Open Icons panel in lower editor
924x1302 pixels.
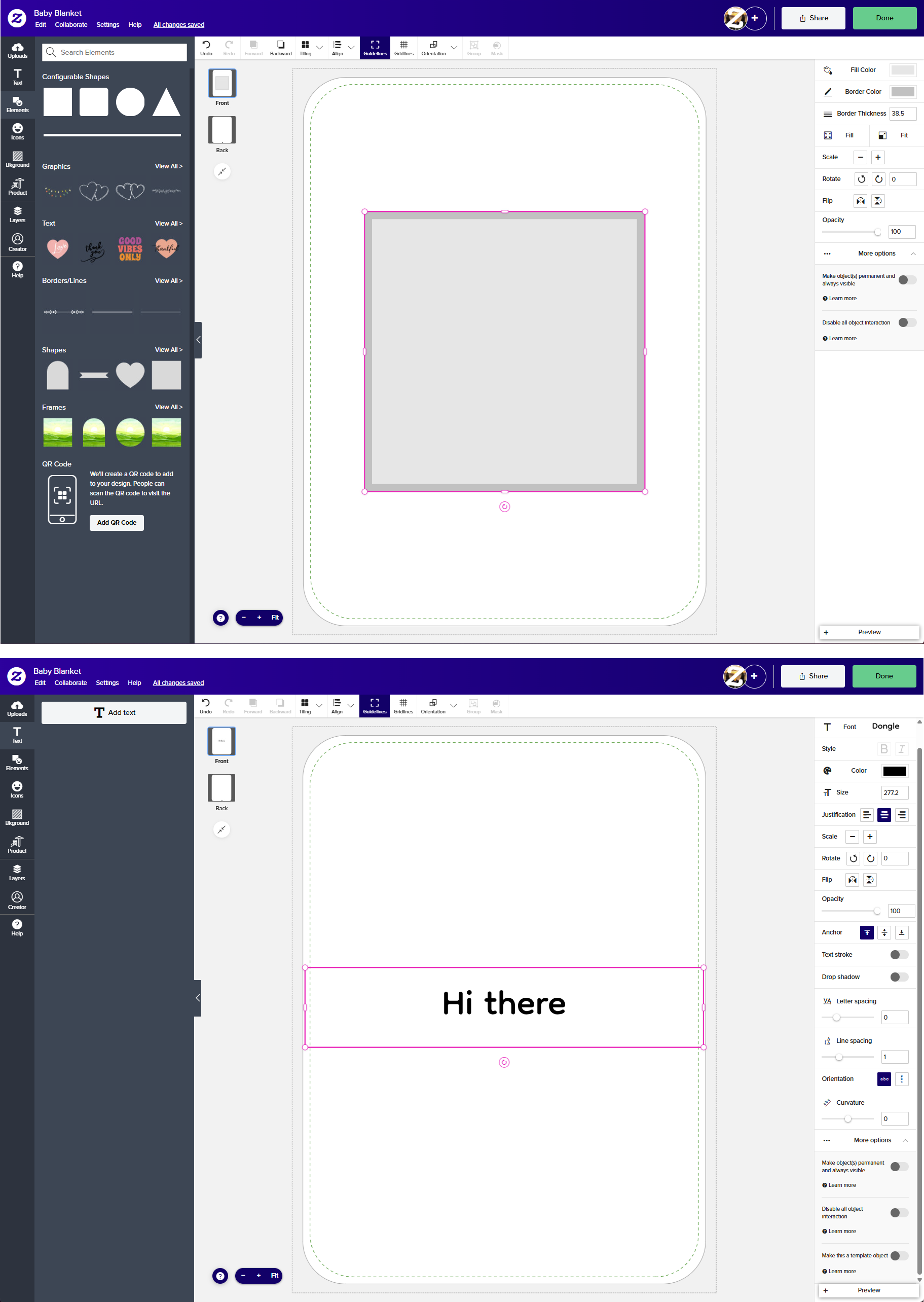point(17,789)
